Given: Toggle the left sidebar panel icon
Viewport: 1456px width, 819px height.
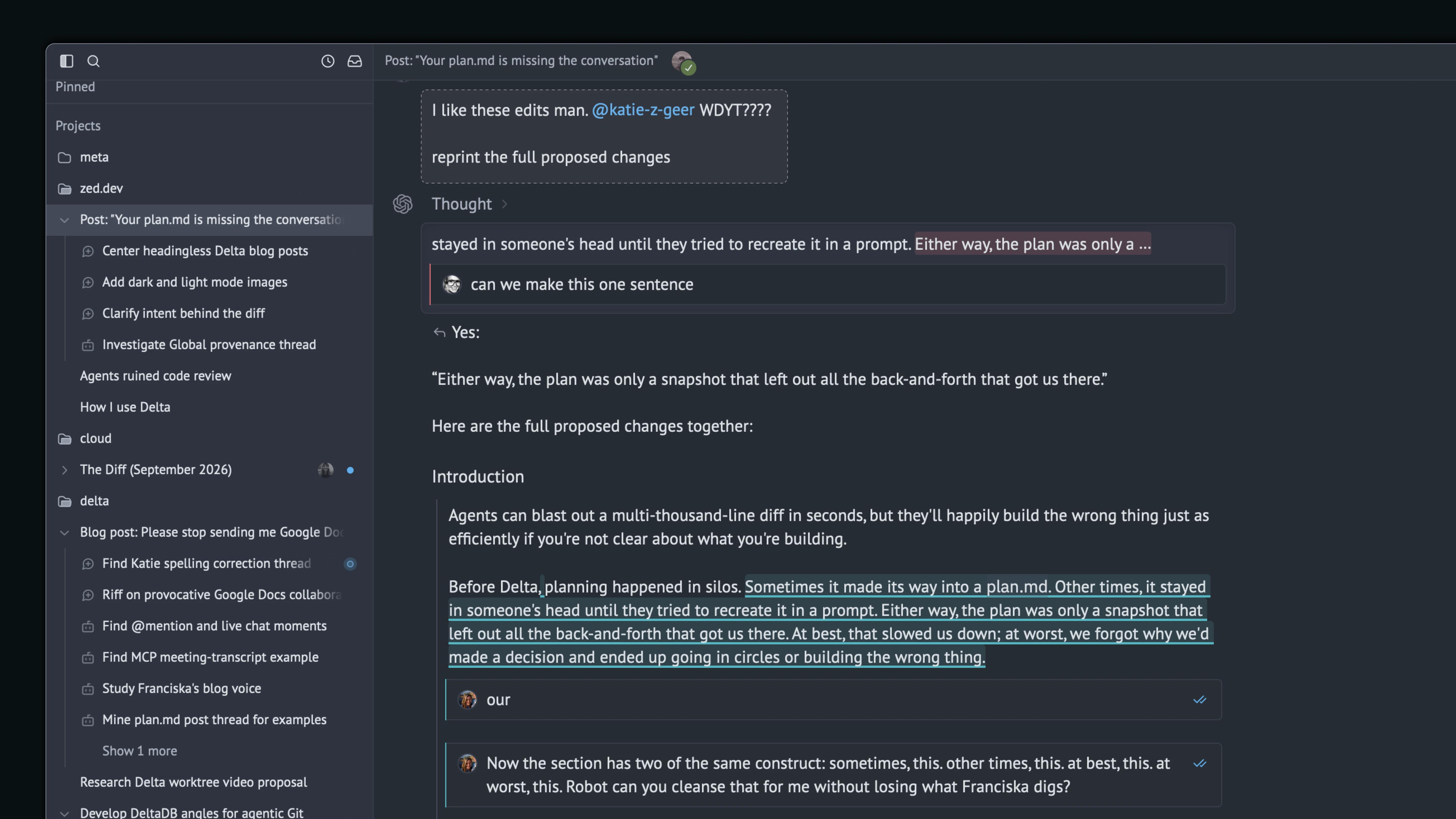Looking at the screenshot, I should pos(67,61).
